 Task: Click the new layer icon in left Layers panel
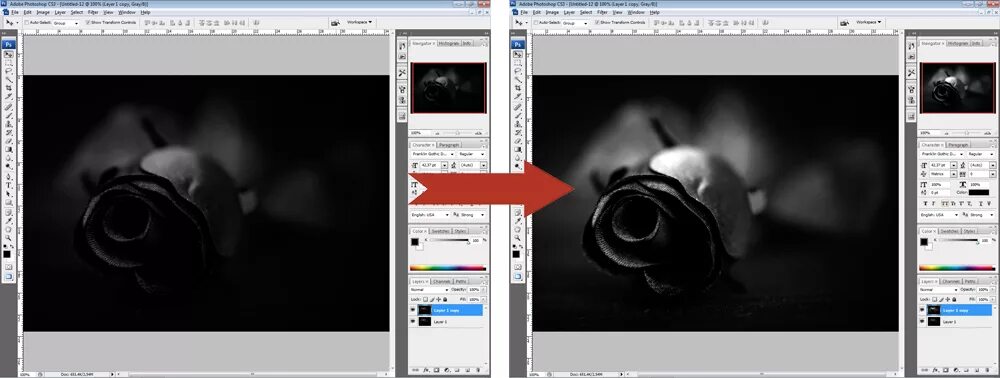[467, 370]
